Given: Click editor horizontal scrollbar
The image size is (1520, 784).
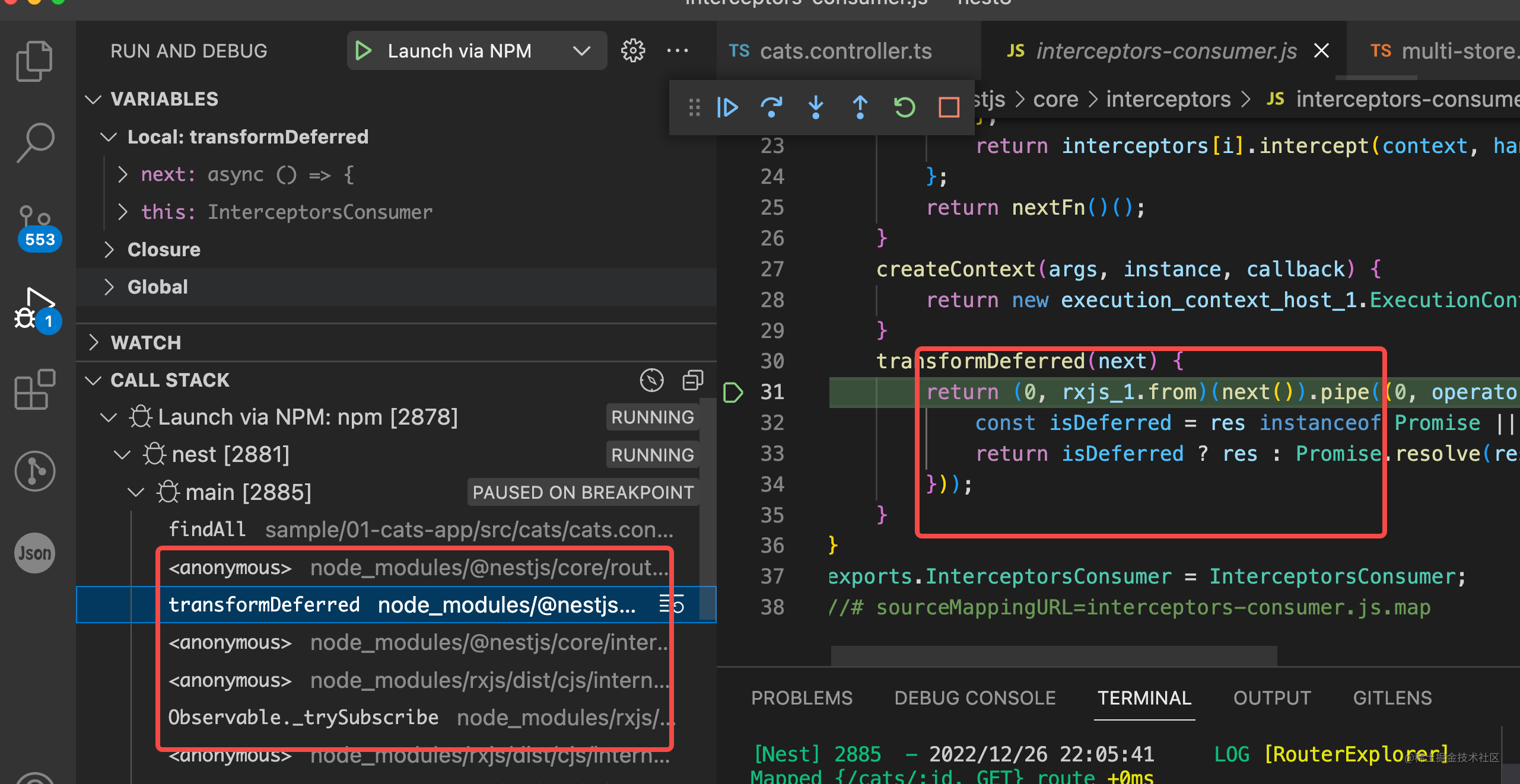Looking at the screenshot, I should 1054,655.
